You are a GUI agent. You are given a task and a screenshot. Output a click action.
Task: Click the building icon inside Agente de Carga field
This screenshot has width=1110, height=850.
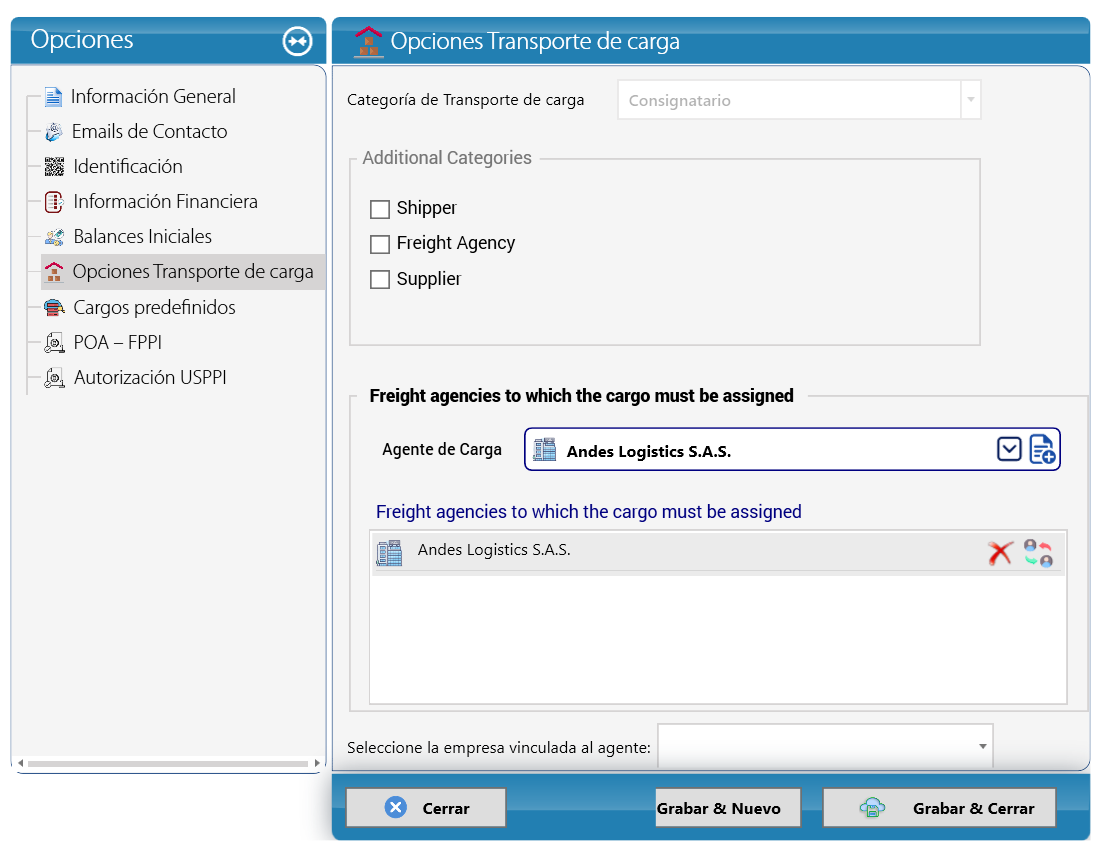544,449
